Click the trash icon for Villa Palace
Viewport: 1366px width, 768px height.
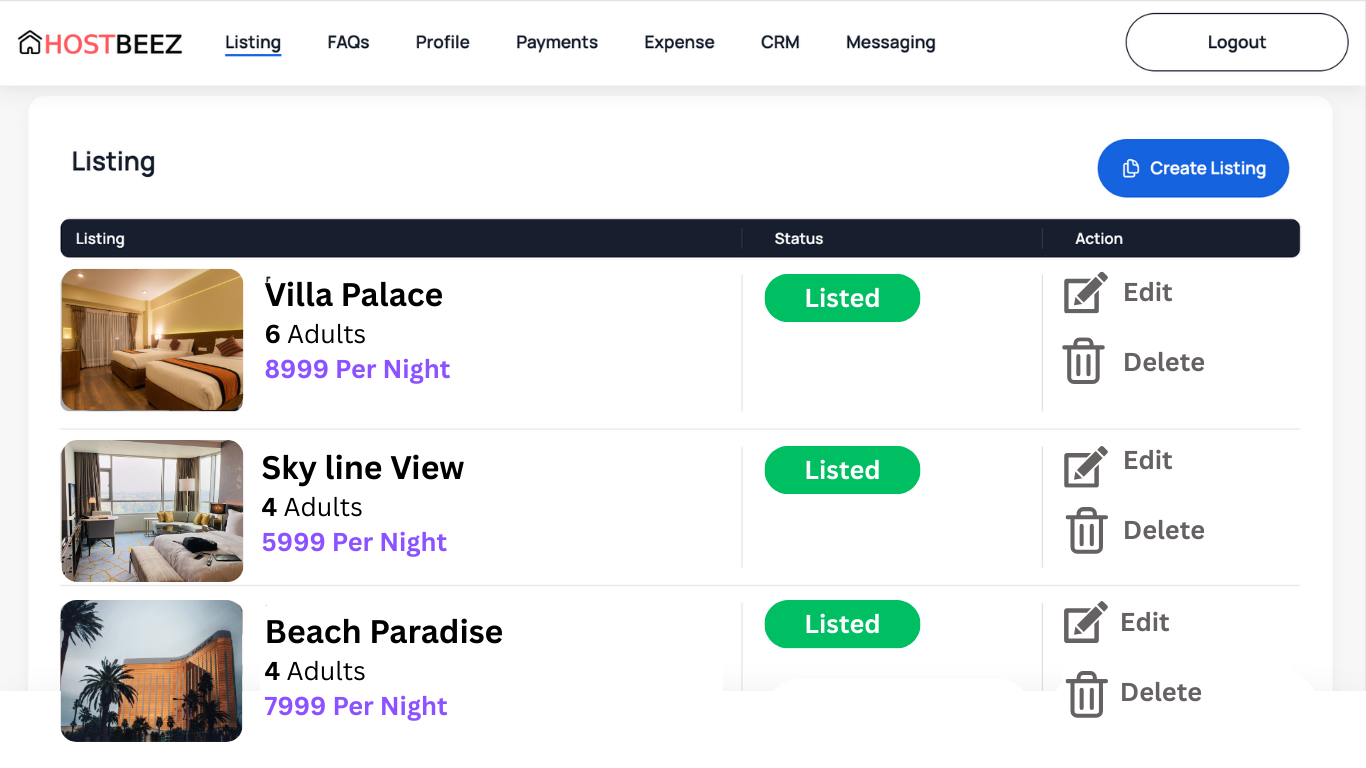[1083, 361]
